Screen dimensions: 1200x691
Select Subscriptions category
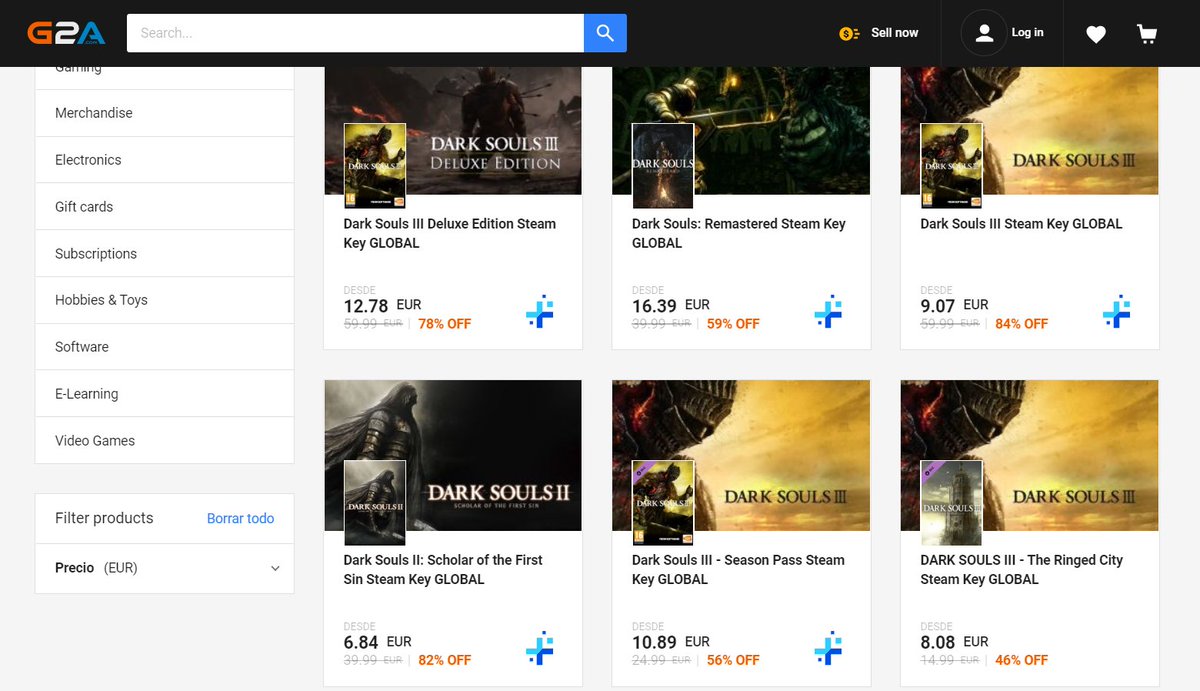click(165, 254)
